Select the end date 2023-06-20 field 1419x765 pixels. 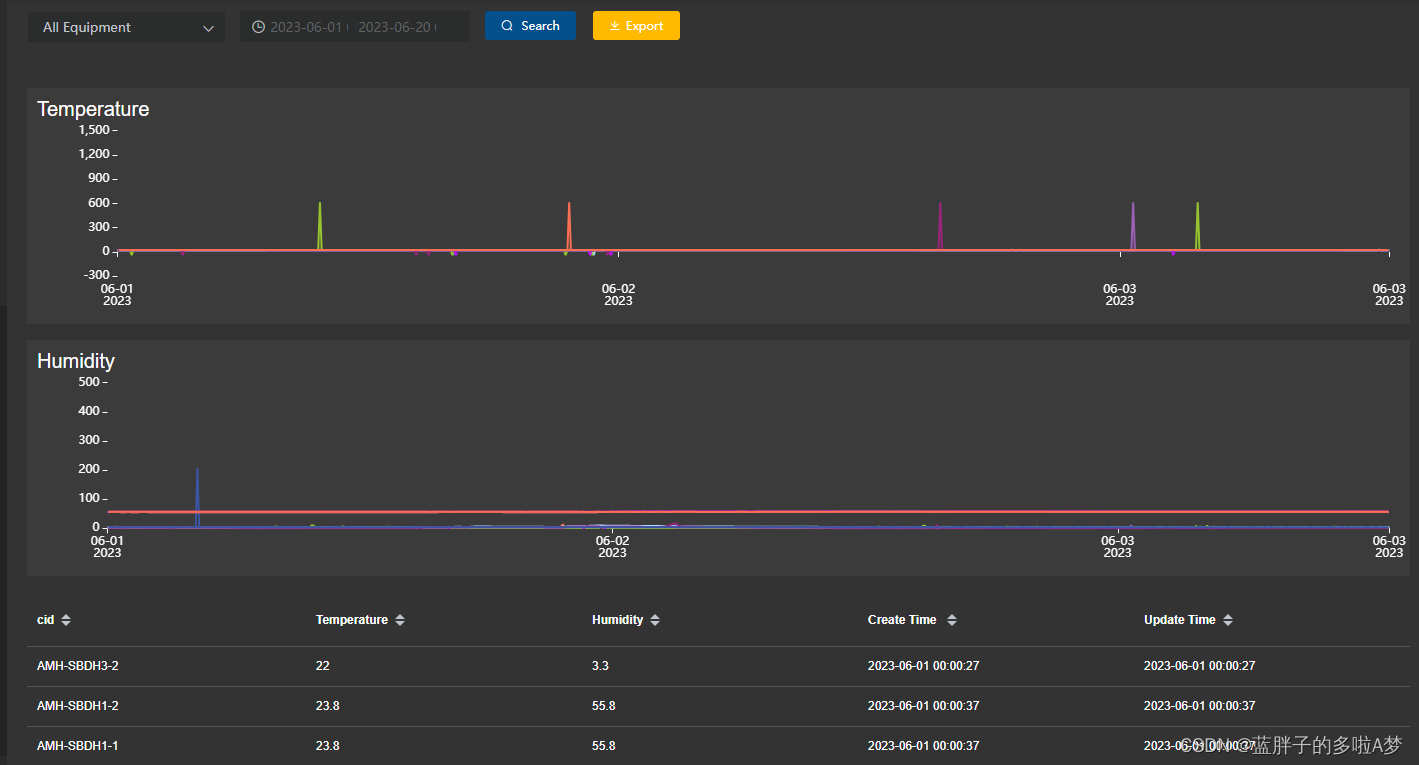click(x=394, y=27)
